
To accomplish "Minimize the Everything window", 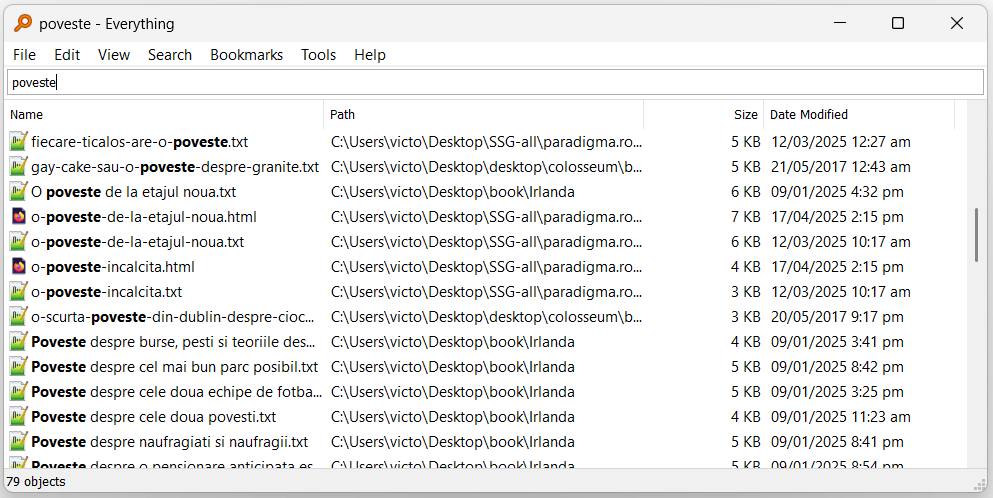I will pos(840,23).
